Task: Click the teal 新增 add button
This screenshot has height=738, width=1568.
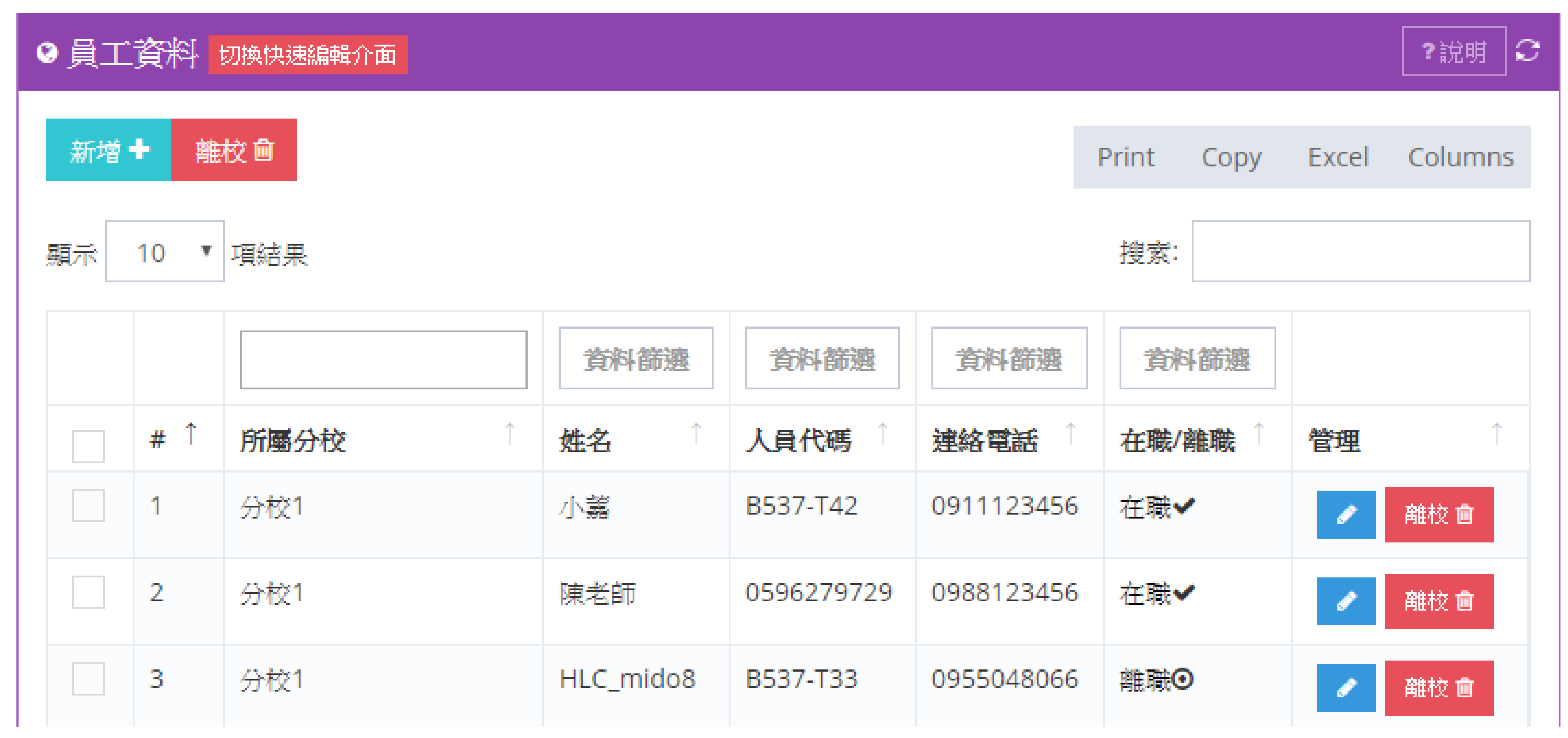Action: 108,150
